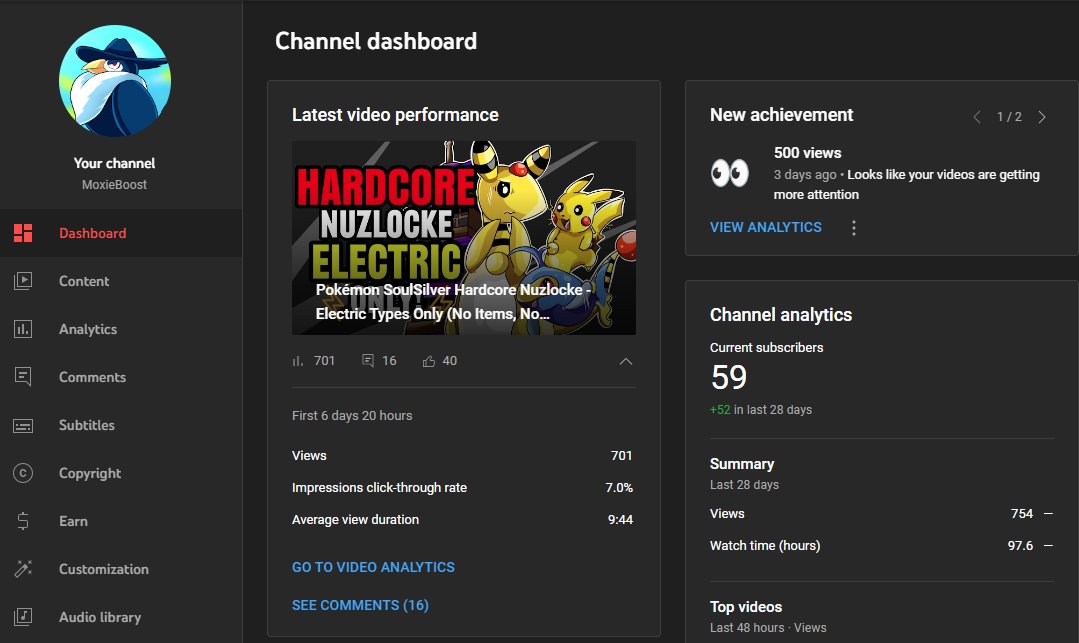Screen dimensions: 1079x643
Task: Click the Channel analytics heading
Action: 781,315
